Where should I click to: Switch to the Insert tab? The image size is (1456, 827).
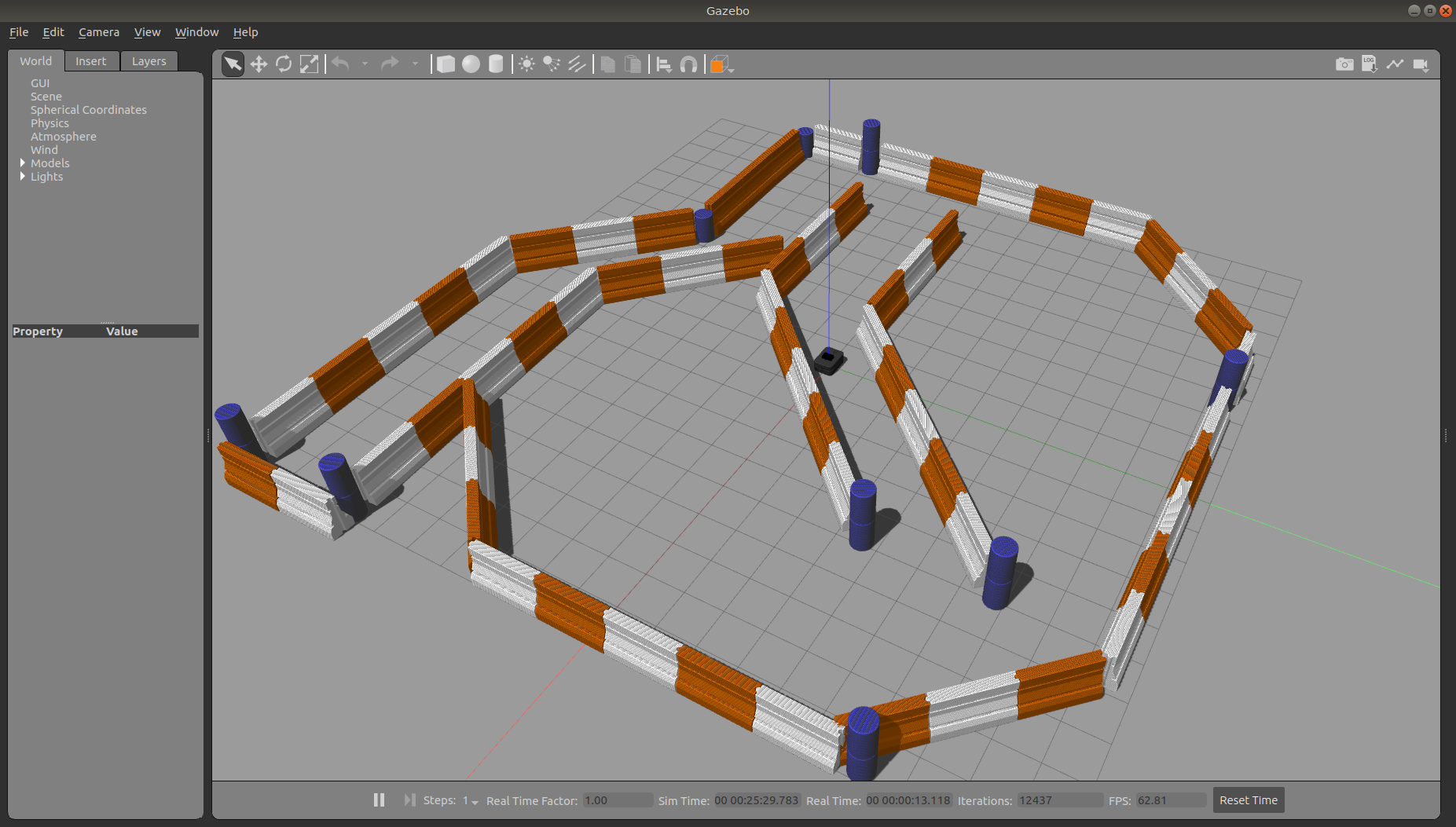pos(90,61)
